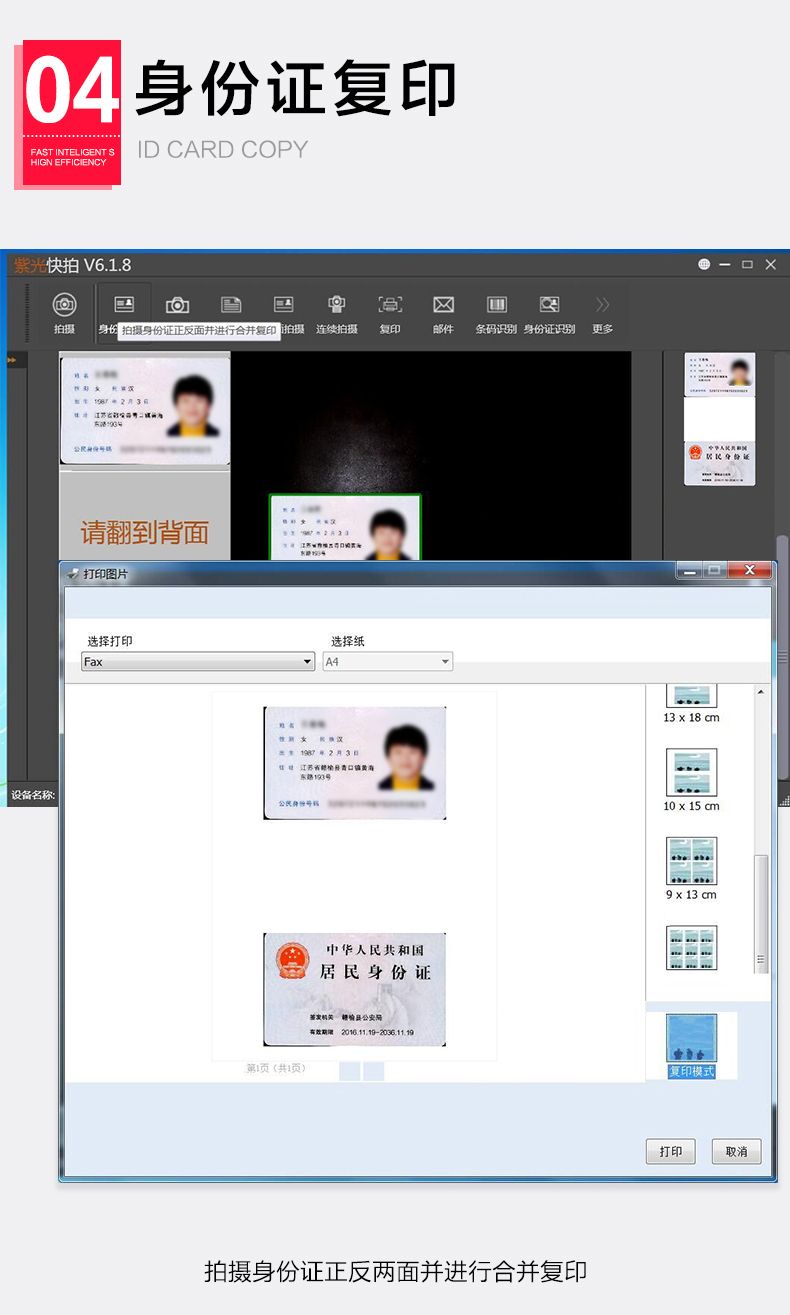The image size is (790, 1315).
Task: Open the 选择纸 A4 paper dropdown
Action: click(x=388, y=662)
